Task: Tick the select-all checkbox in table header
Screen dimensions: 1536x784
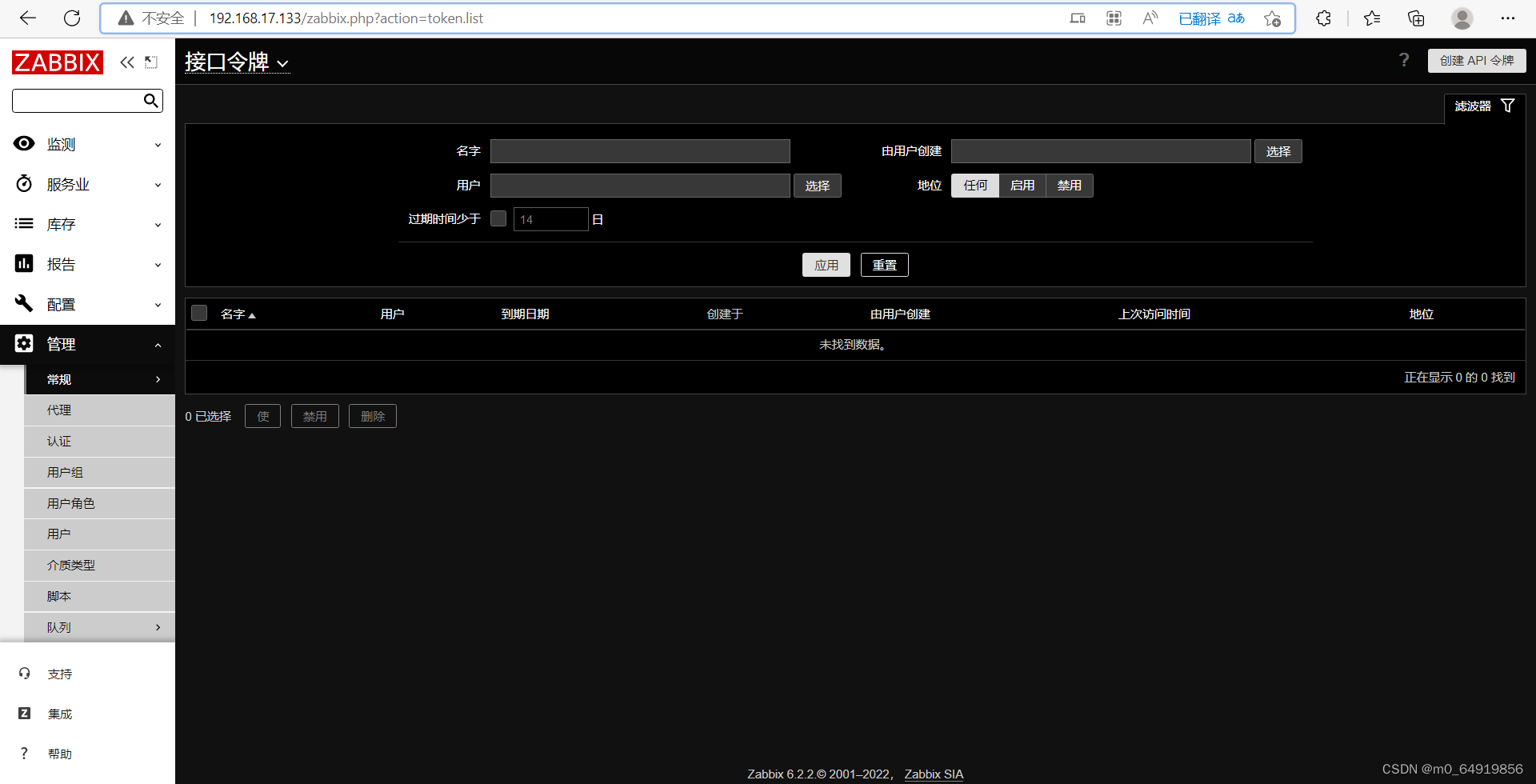Action: click(199, 313)
